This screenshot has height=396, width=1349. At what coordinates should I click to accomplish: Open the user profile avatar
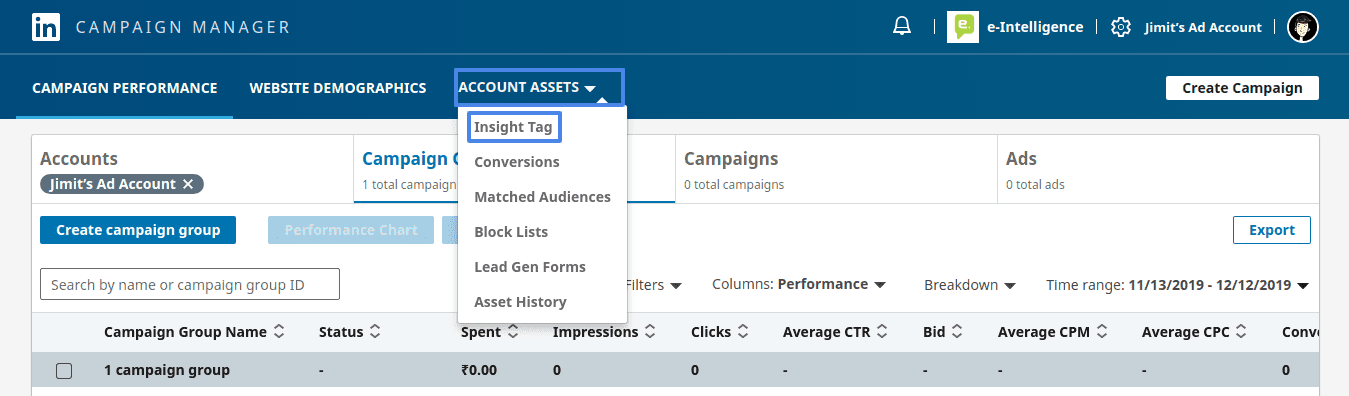[1303, 27]
